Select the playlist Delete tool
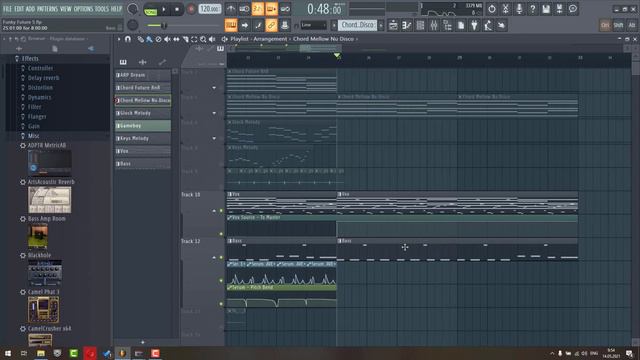Viewport: 640px width, 360px height. coord(158,39)
